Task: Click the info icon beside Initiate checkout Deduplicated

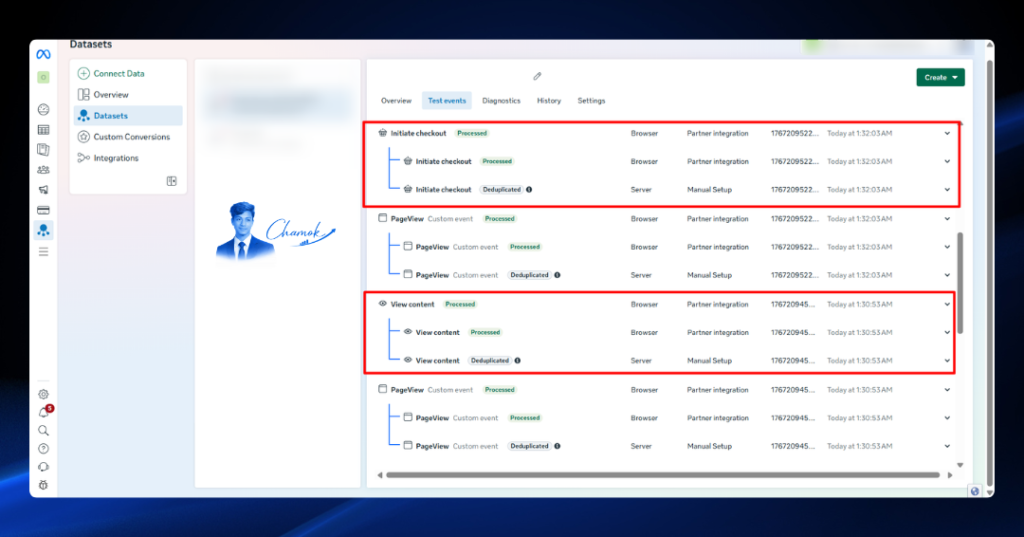Action: pyautogui.click(x=529, y=189)
